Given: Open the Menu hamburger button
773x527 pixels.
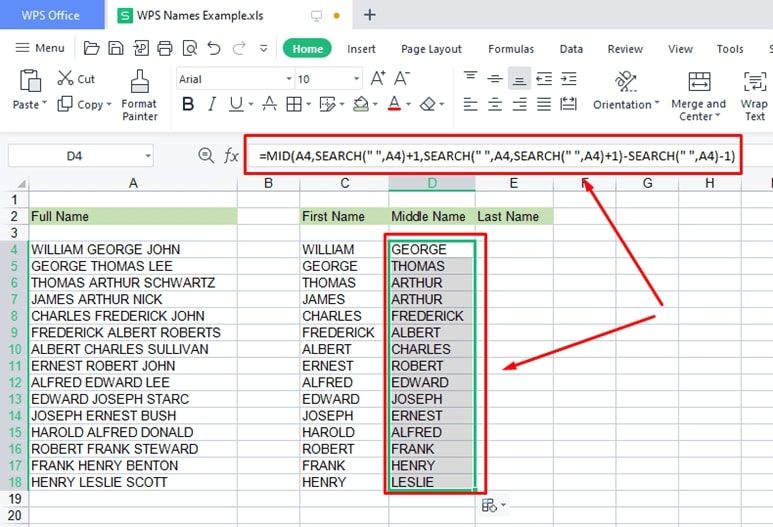Looking at the screenshot, I should [x=39, y=48].
